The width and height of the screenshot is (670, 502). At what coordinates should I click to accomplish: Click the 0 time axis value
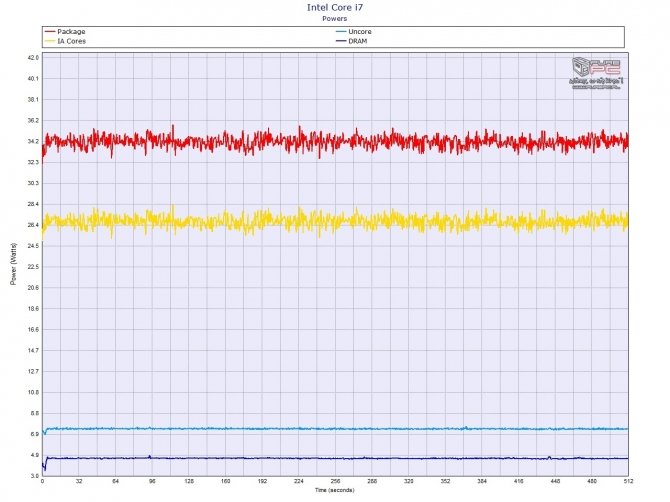point(42,481)
